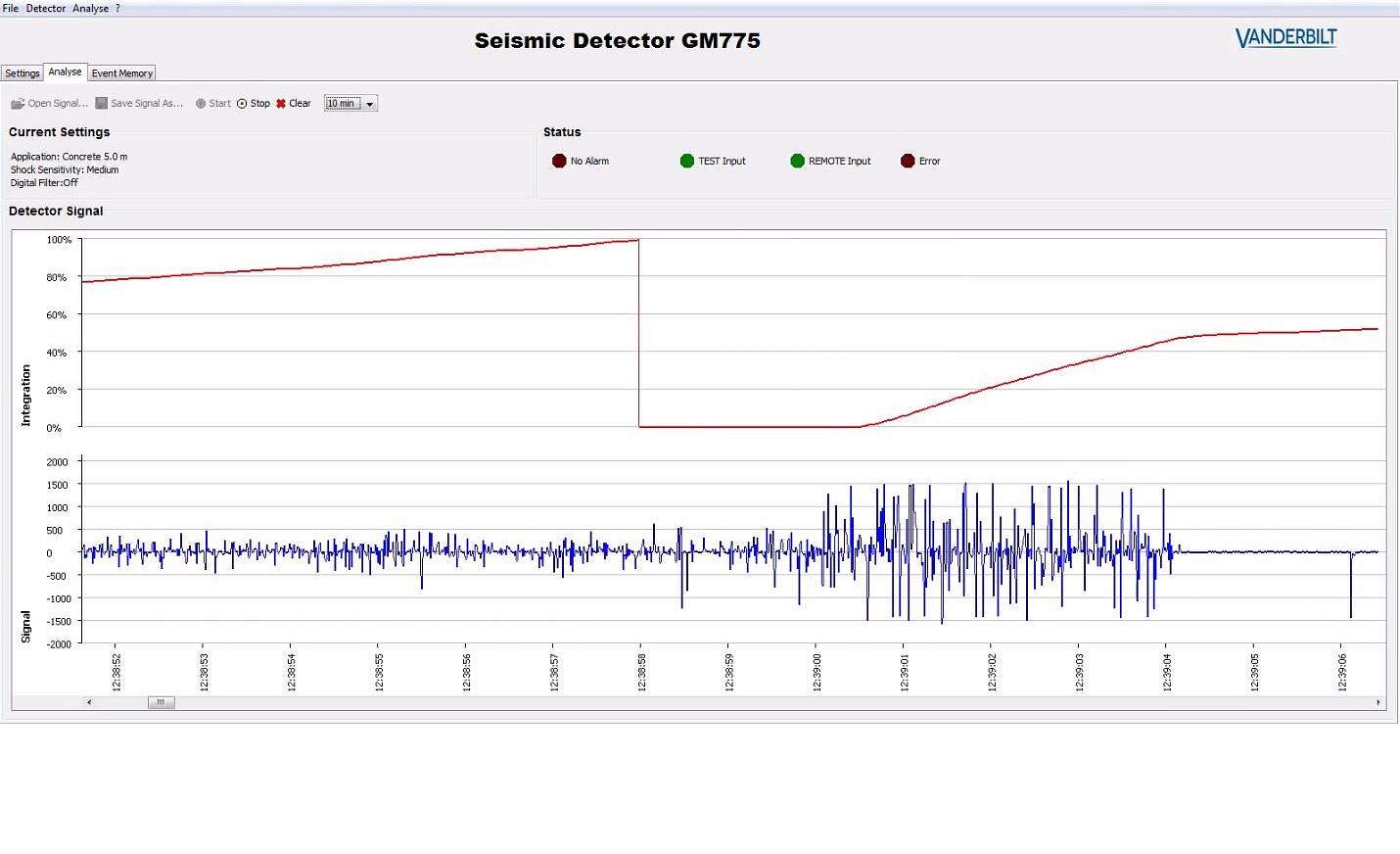Click the chart scrollbar thumb

(162, 702)
